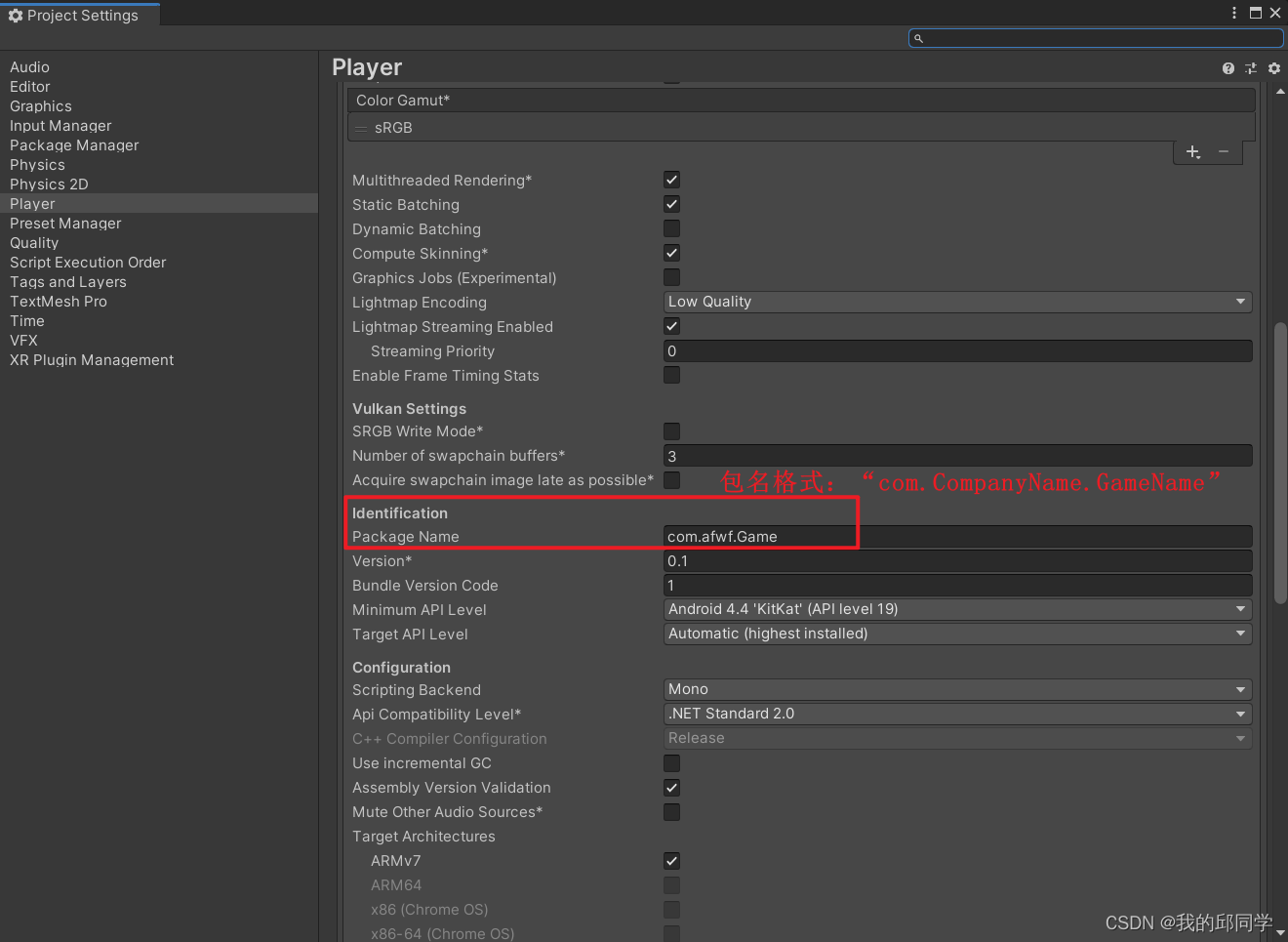Enable Dynamic Batching
The image size is (1288, 942).
pos(671,228)
